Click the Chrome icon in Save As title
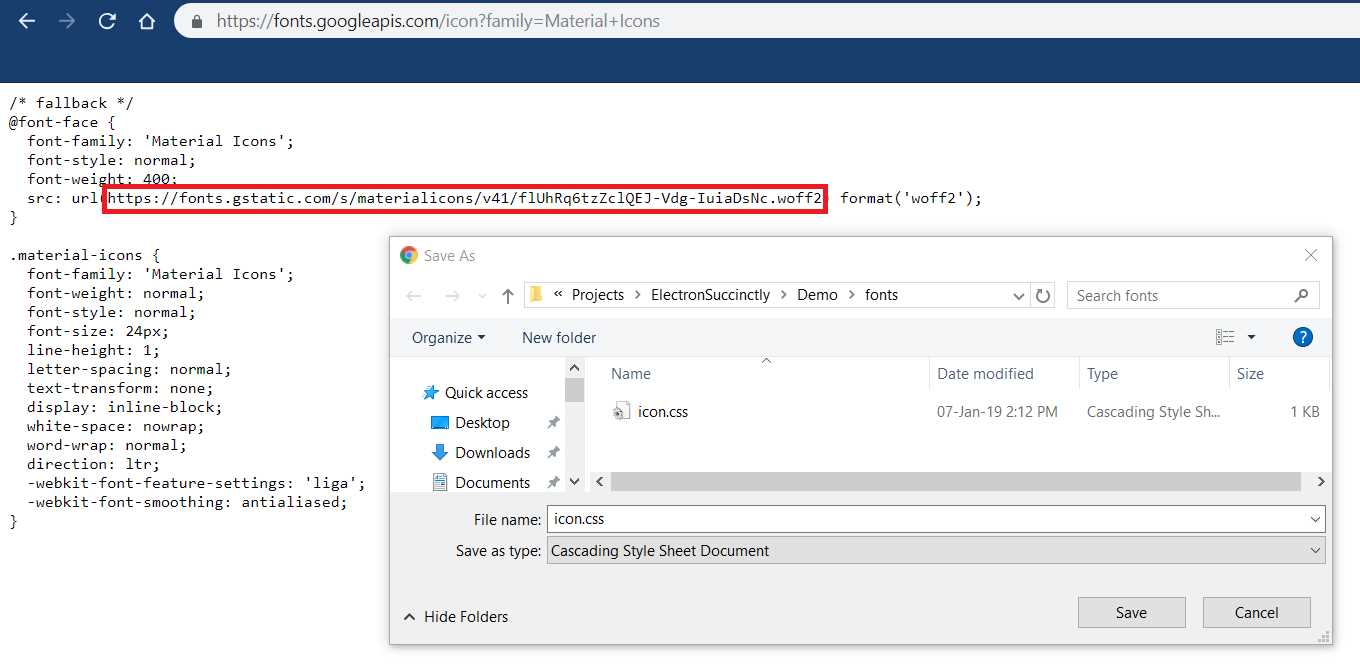Viewport: 1360px width, 665px height. (x=408, y=255)
